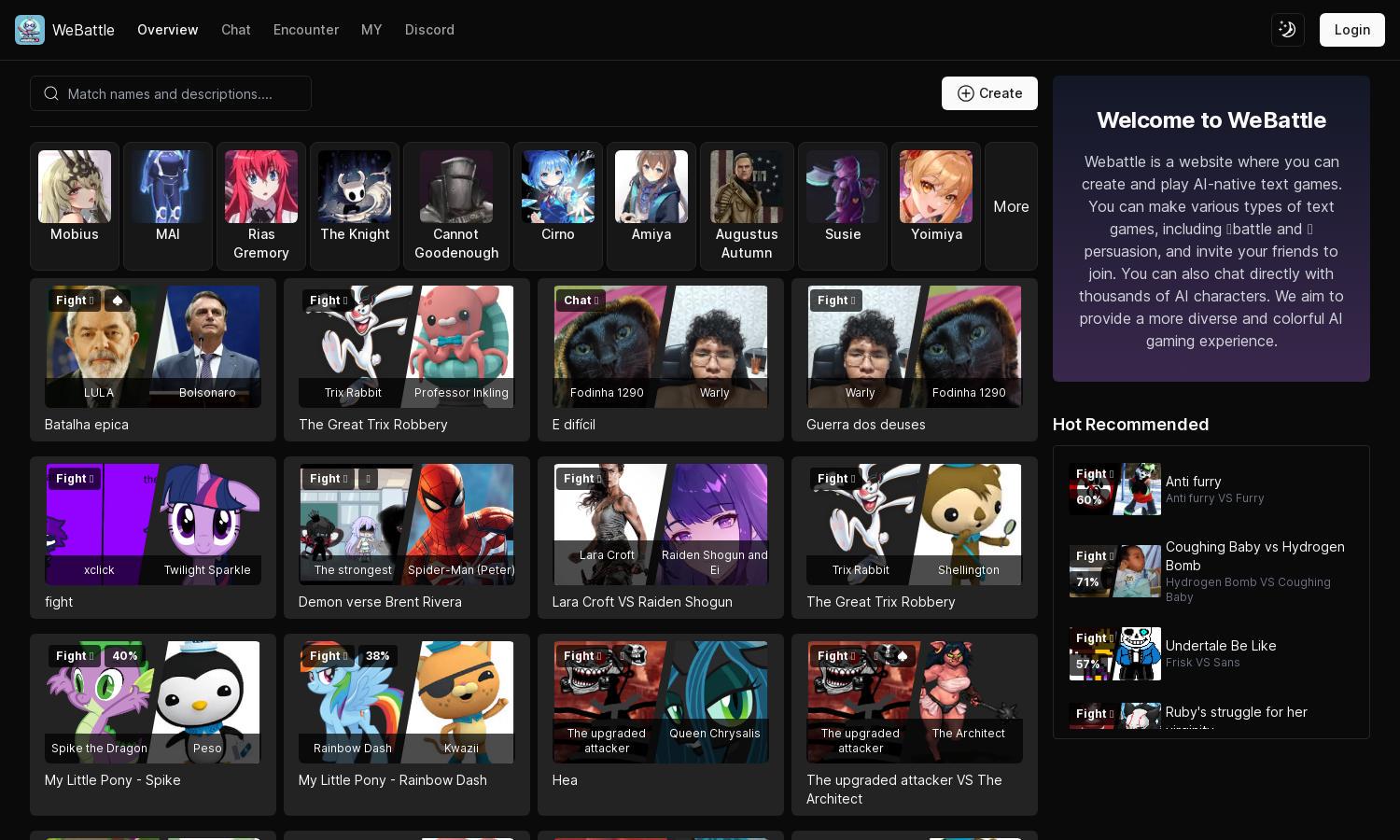The height and width of the screenshot is (840, 1400).
Task: Click the Coughing Baby thumbnail with 71%
Action: 1115,571
